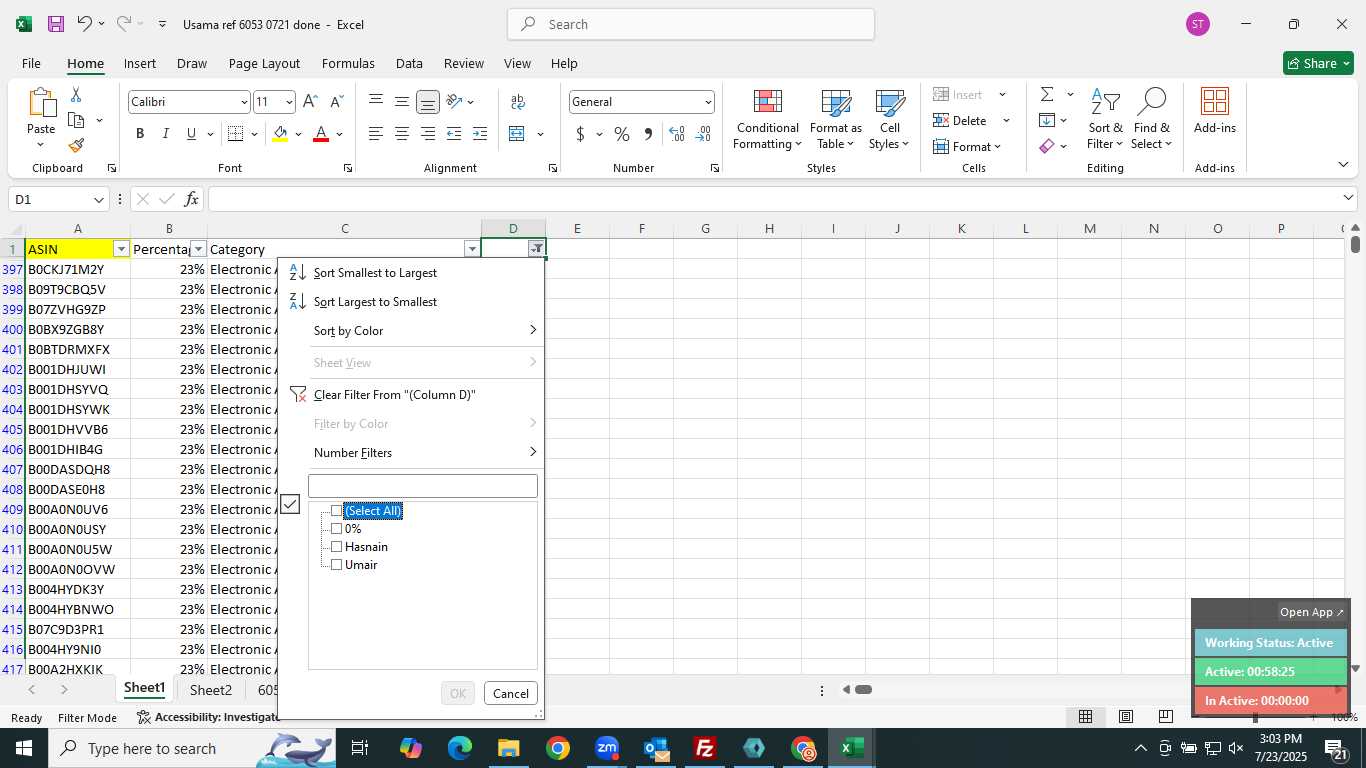Image resolution: width=1366 pixels, height=768 pixels.
Task: Open the General number format dropdown
Action: (708, 102)
